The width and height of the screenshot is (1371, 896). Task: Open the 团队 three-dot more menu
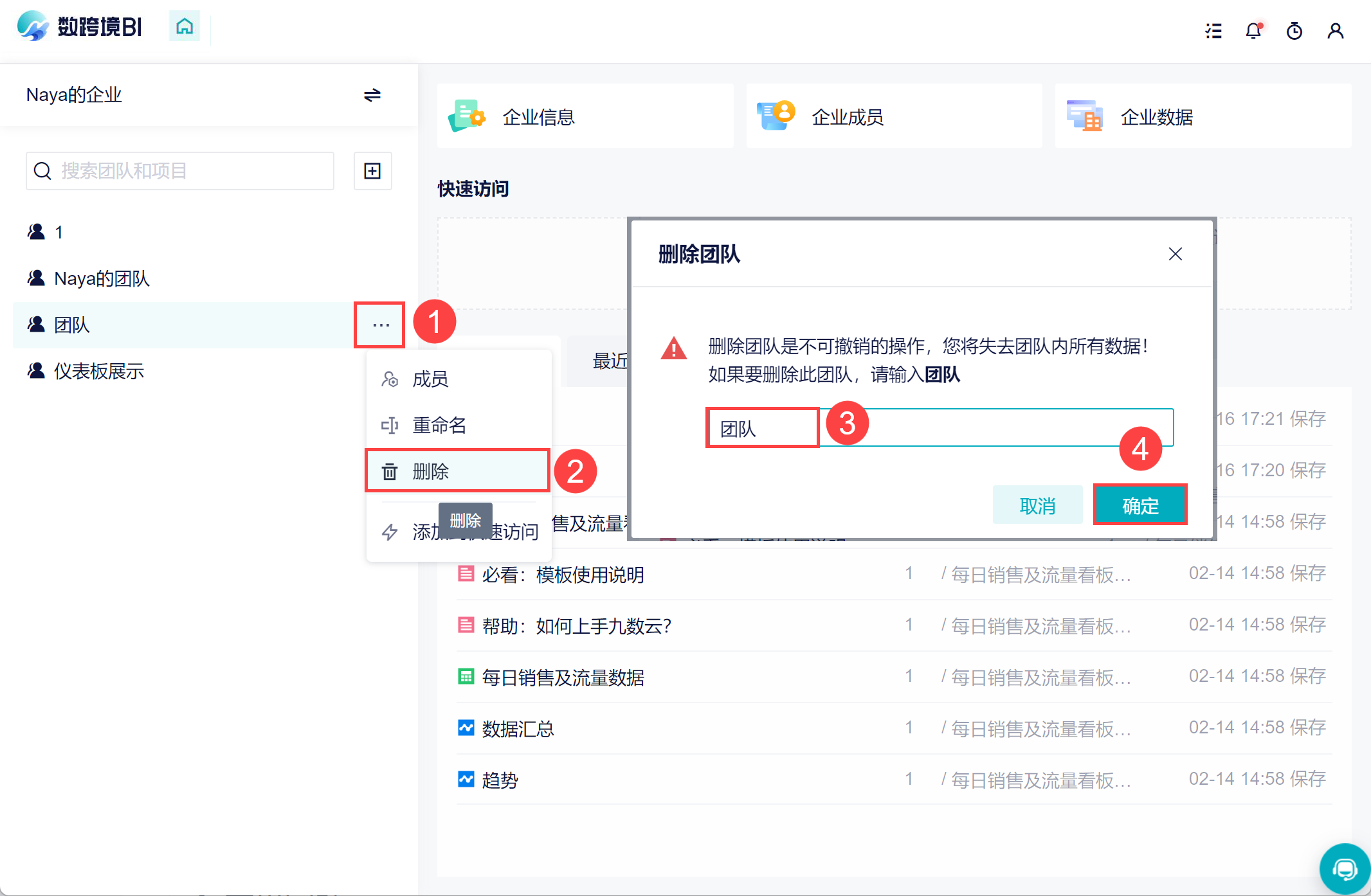click(x=381, y=325)
